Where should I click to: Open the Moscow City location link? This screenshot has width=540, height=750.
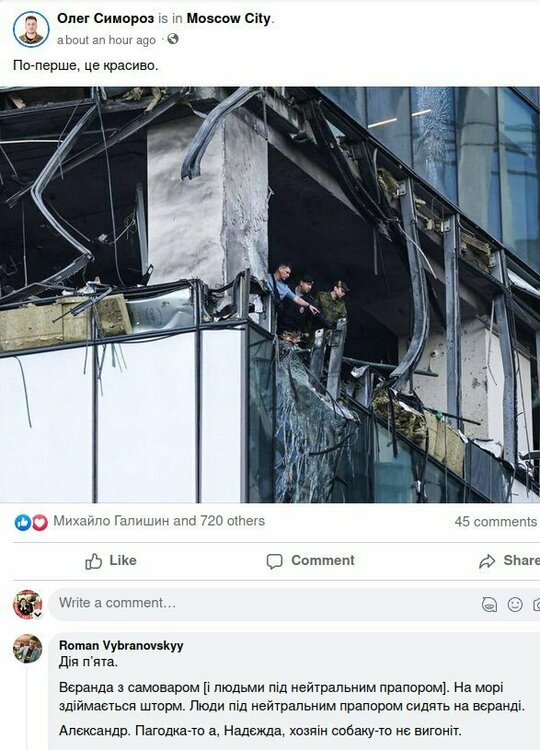tap(229, 19)
